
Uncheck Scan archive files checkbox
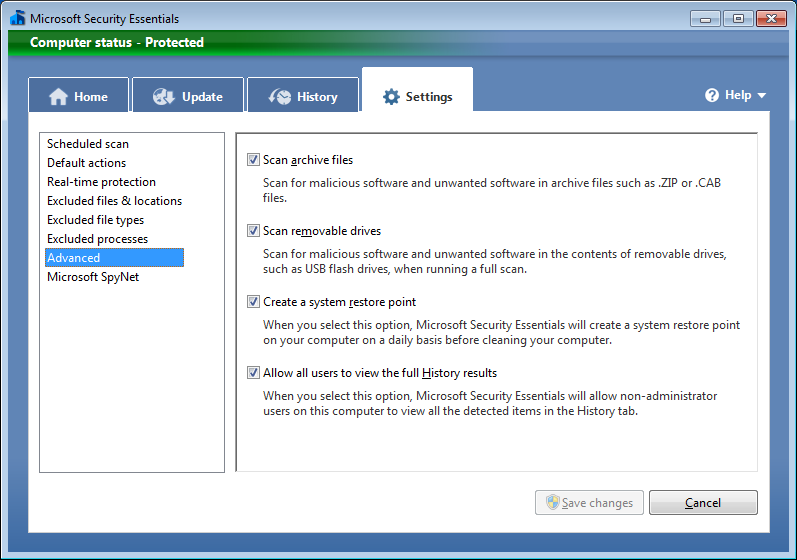[253, 160]
